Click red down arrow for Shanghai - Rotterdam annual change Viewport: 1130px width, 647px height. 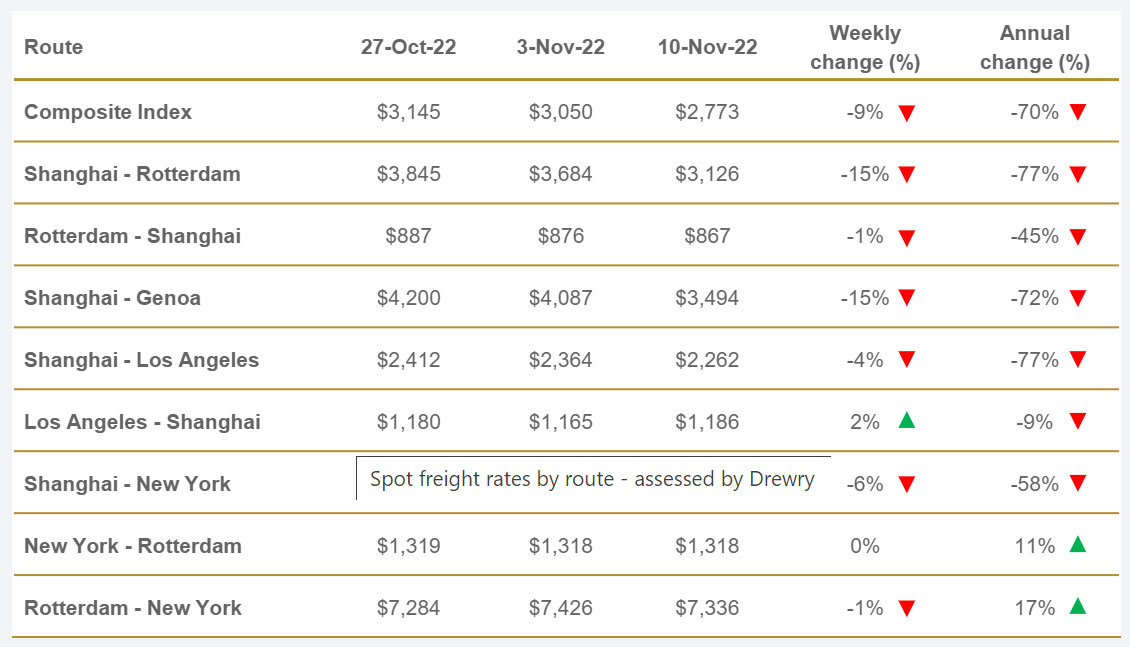1077,175
